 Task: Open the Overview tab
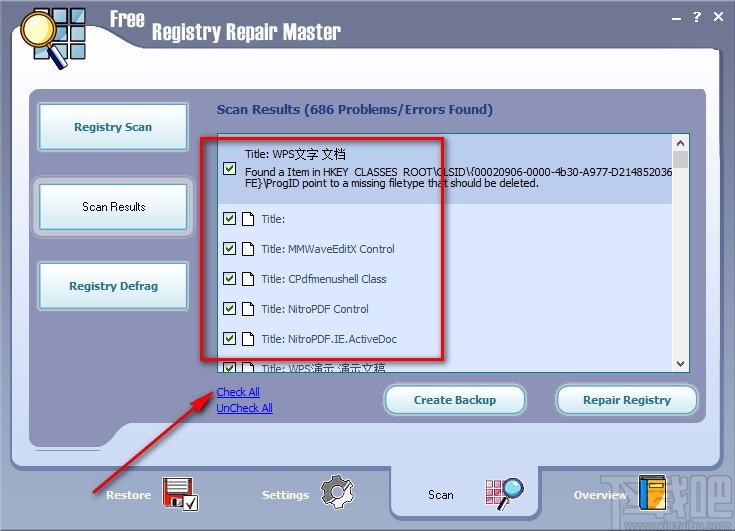click(x=620, y=494)
